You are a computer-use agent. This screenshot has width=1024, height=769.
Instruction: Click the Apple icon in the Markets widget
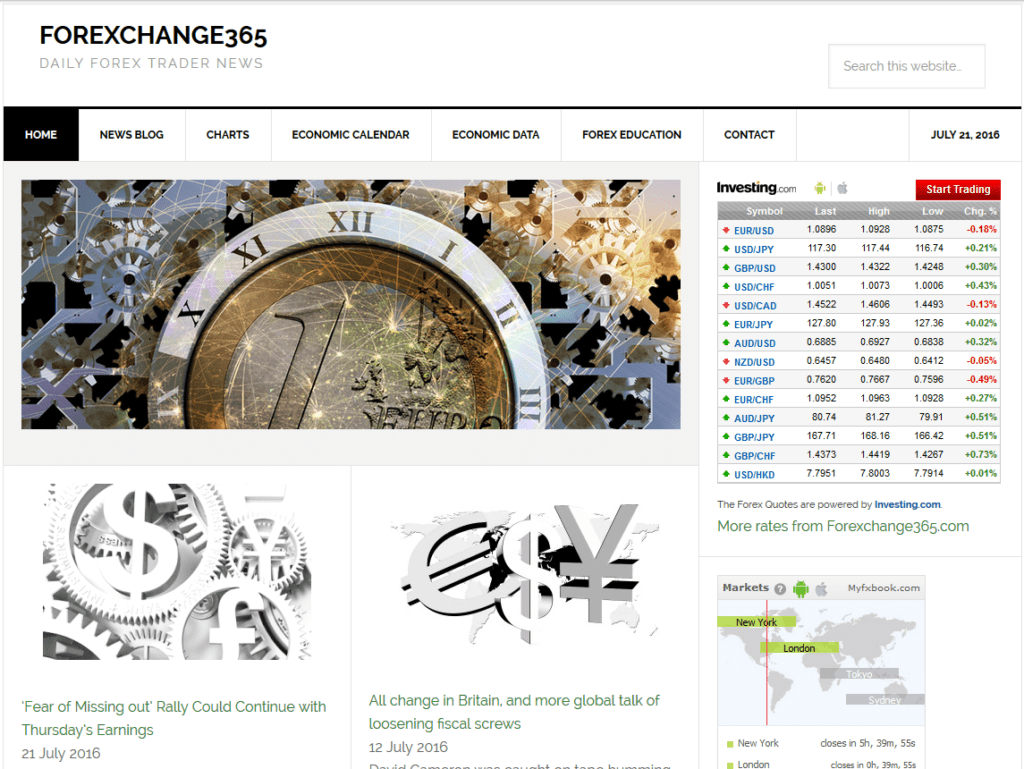[820, 588]
